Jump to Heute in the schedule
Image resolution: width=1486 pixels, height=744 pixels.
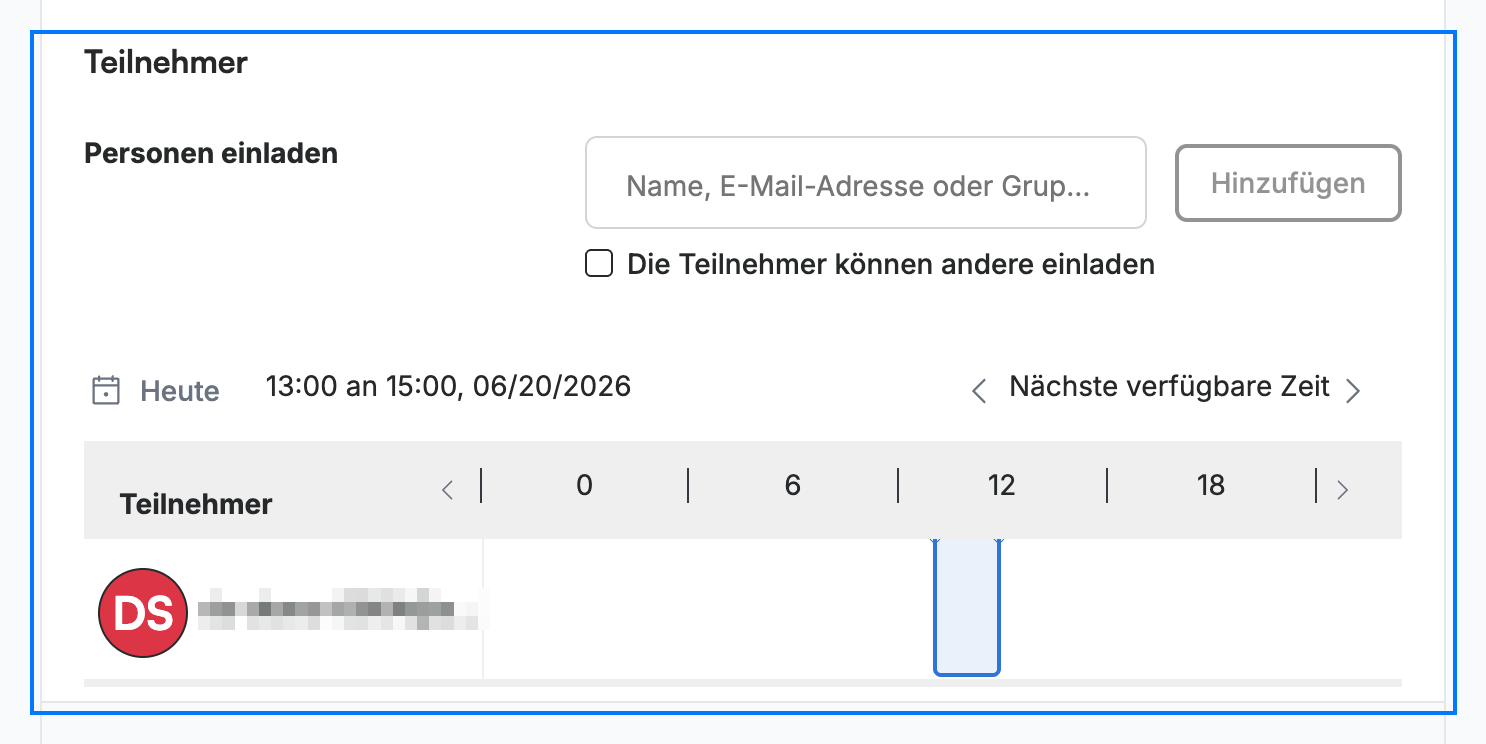click(180, 391)
